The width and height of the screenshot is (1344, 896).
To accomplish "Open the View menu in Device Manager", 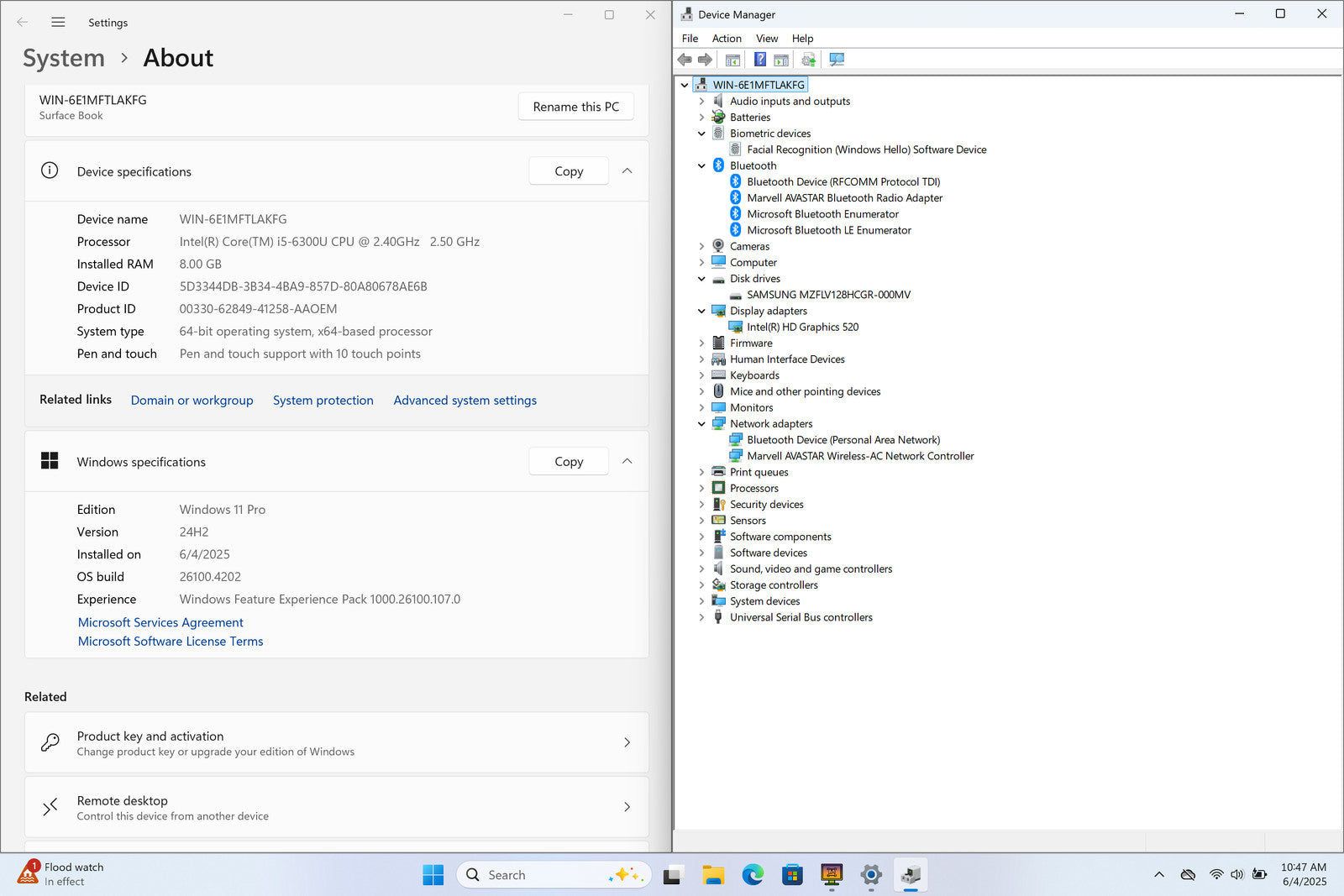I will point(767,39).
